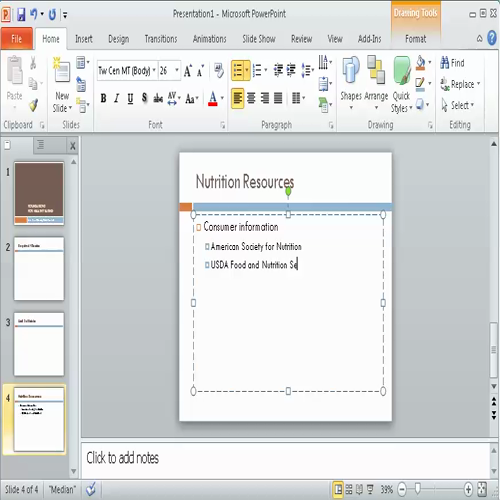Toggle Underline formatting
Screen dimensions: 500x500
pos(130,98)
